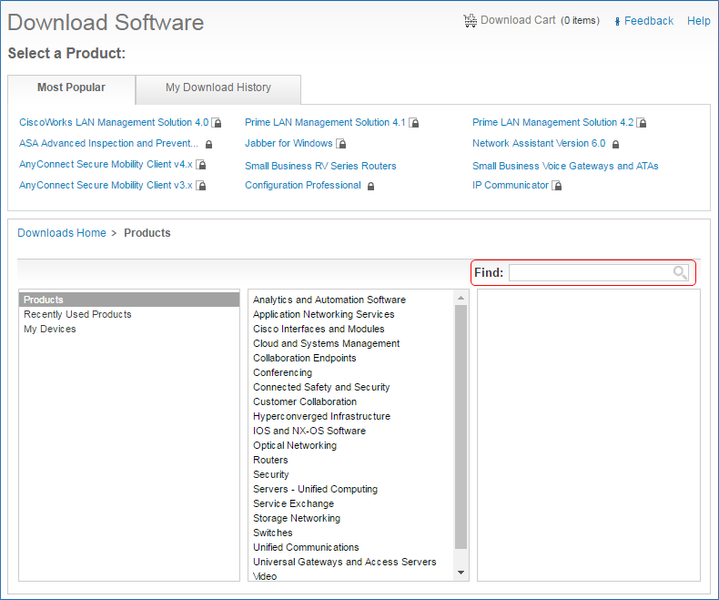Open the Help link

698,21
